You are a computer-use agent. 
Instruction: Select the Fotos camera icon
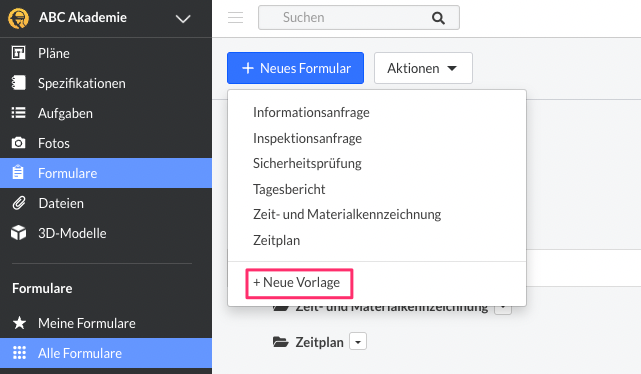click(x=18, y=143)
